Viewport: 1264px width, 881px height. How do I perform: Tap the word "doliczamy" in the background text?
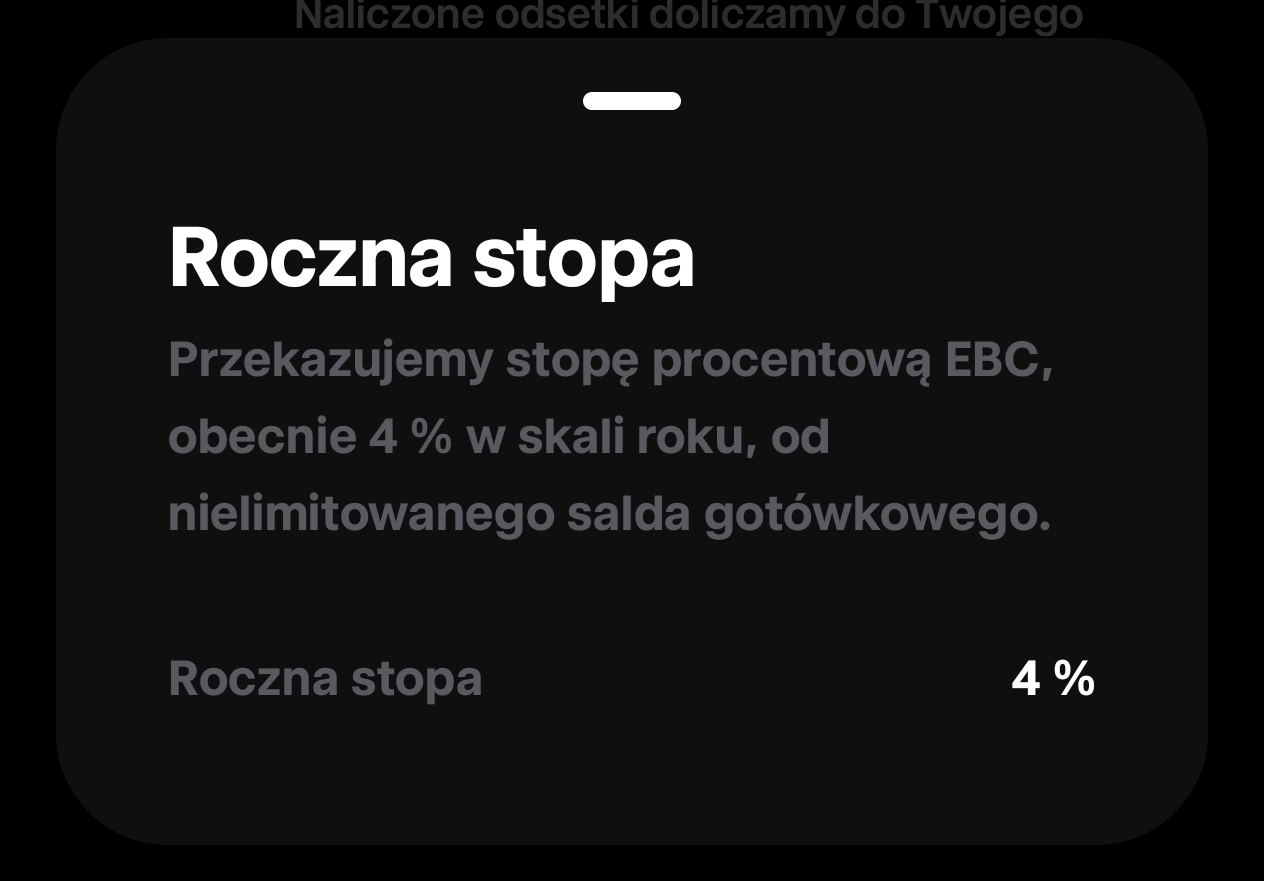tap(744, 17)
